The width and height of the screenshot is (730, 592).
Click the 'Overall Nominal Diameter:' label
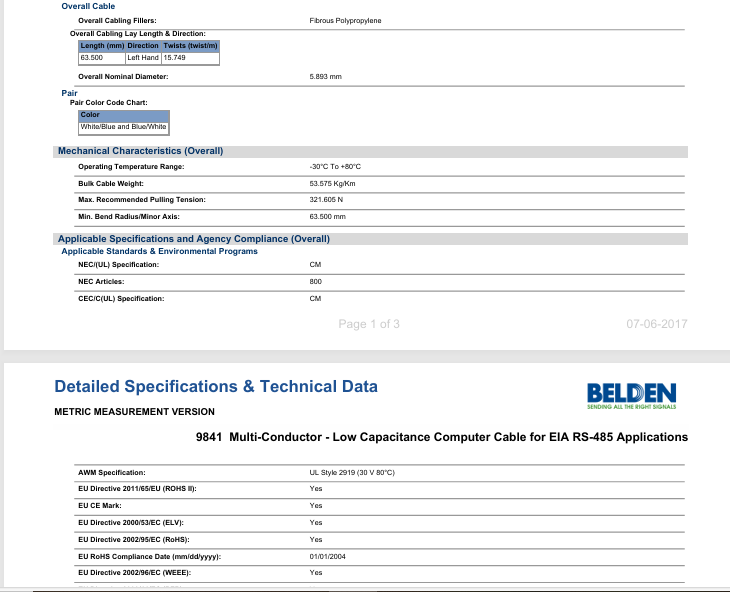coord(123,76)
